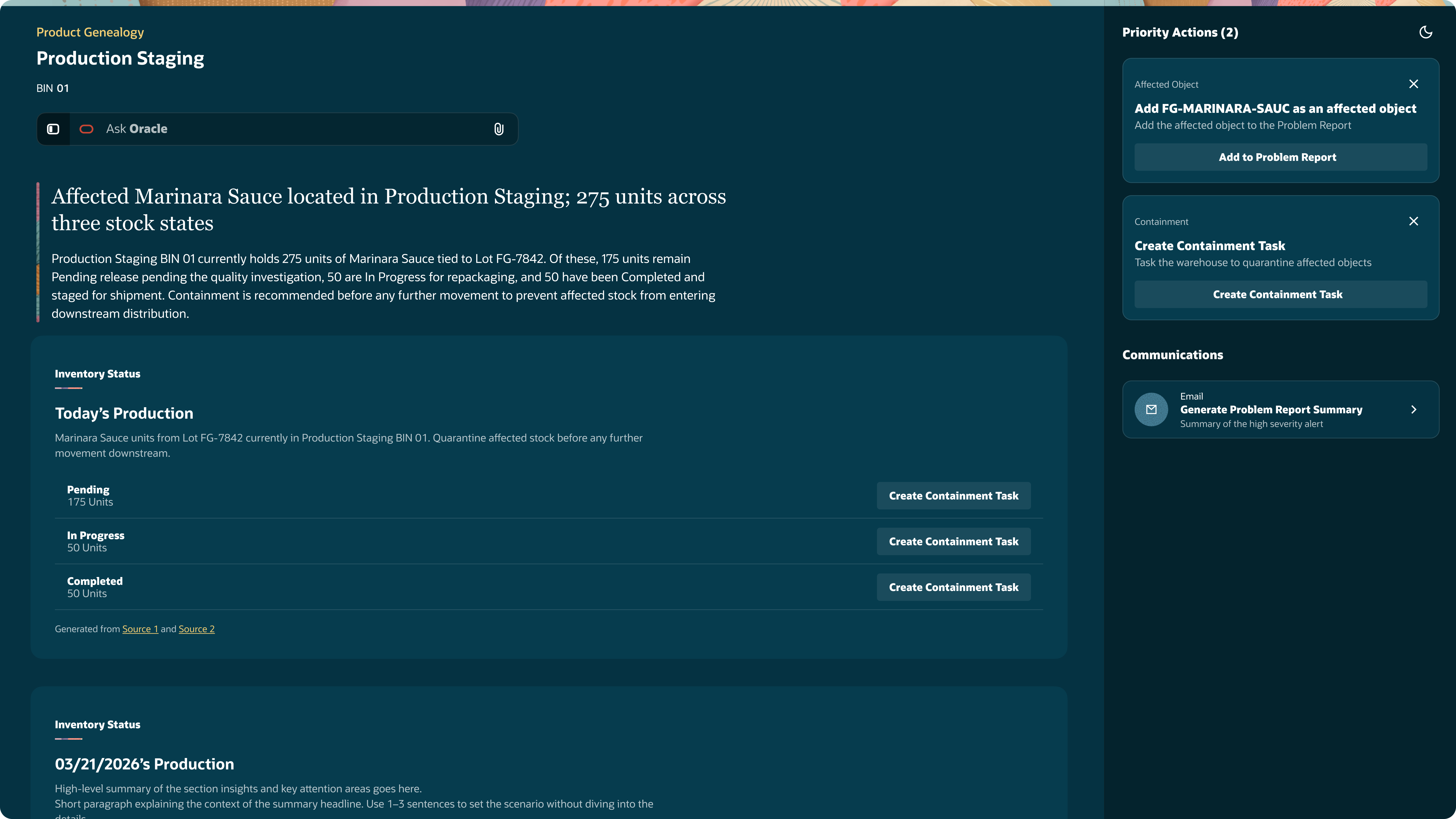The width and height of the screenshot is (1456, 819).
Task: Select the BIN 01 label
Action: [53, 88]
